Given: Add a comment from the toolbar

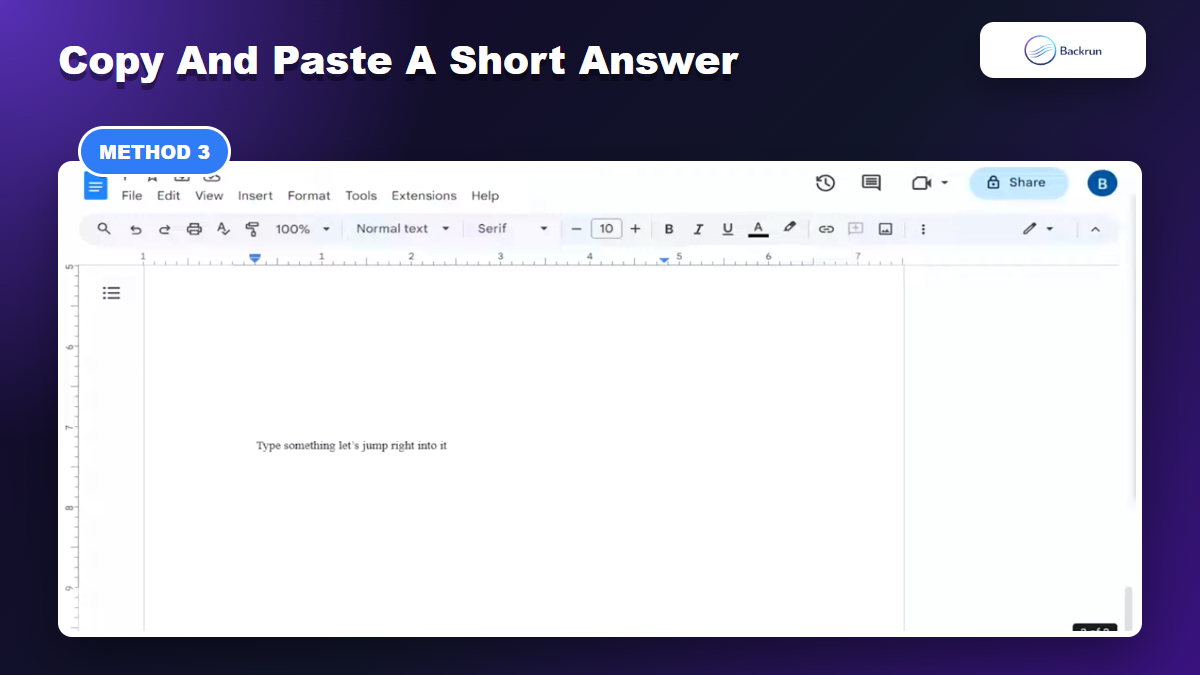Looking at the screenshot, I should [855, 229].
